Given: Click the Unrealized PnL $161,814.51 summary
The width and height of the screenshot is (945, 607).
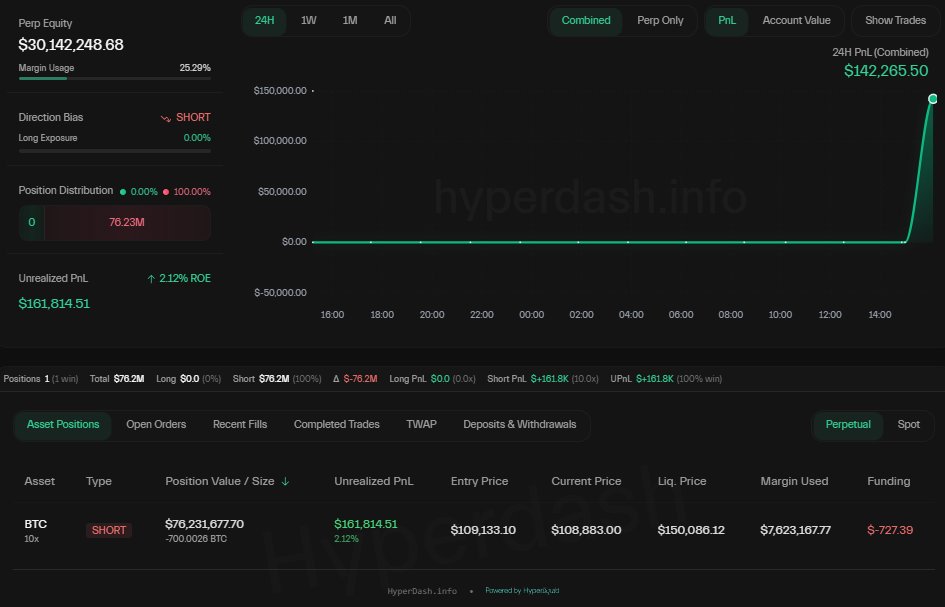Looking at the screenshot, I should [54, 304].
